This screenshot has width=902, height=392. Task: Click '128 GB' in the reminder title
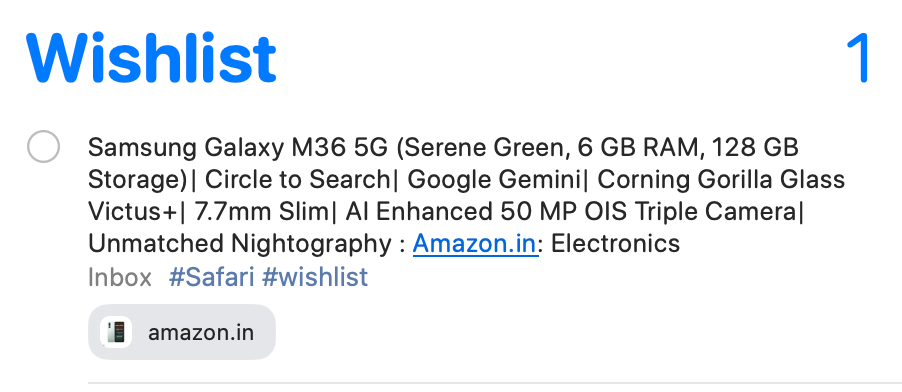[755, 149]
